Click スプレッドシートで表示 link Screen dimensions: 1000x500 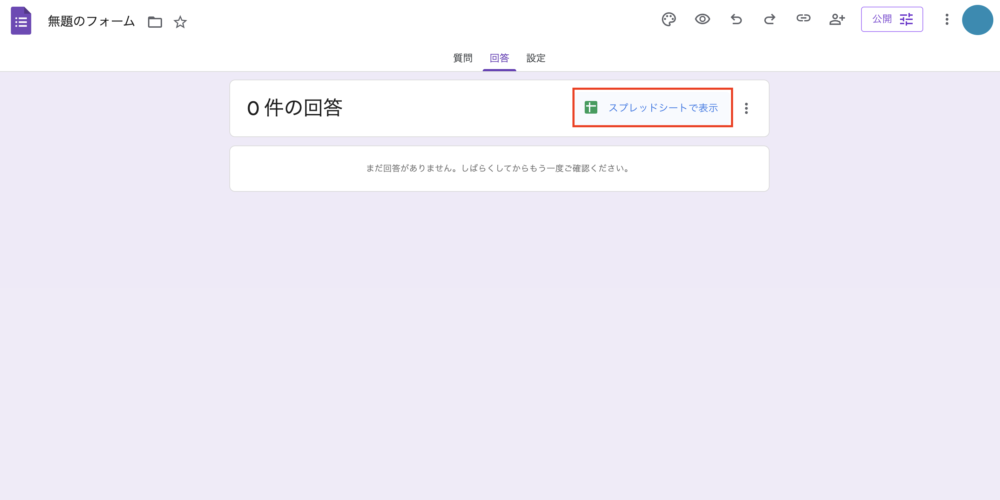(663, 108)
